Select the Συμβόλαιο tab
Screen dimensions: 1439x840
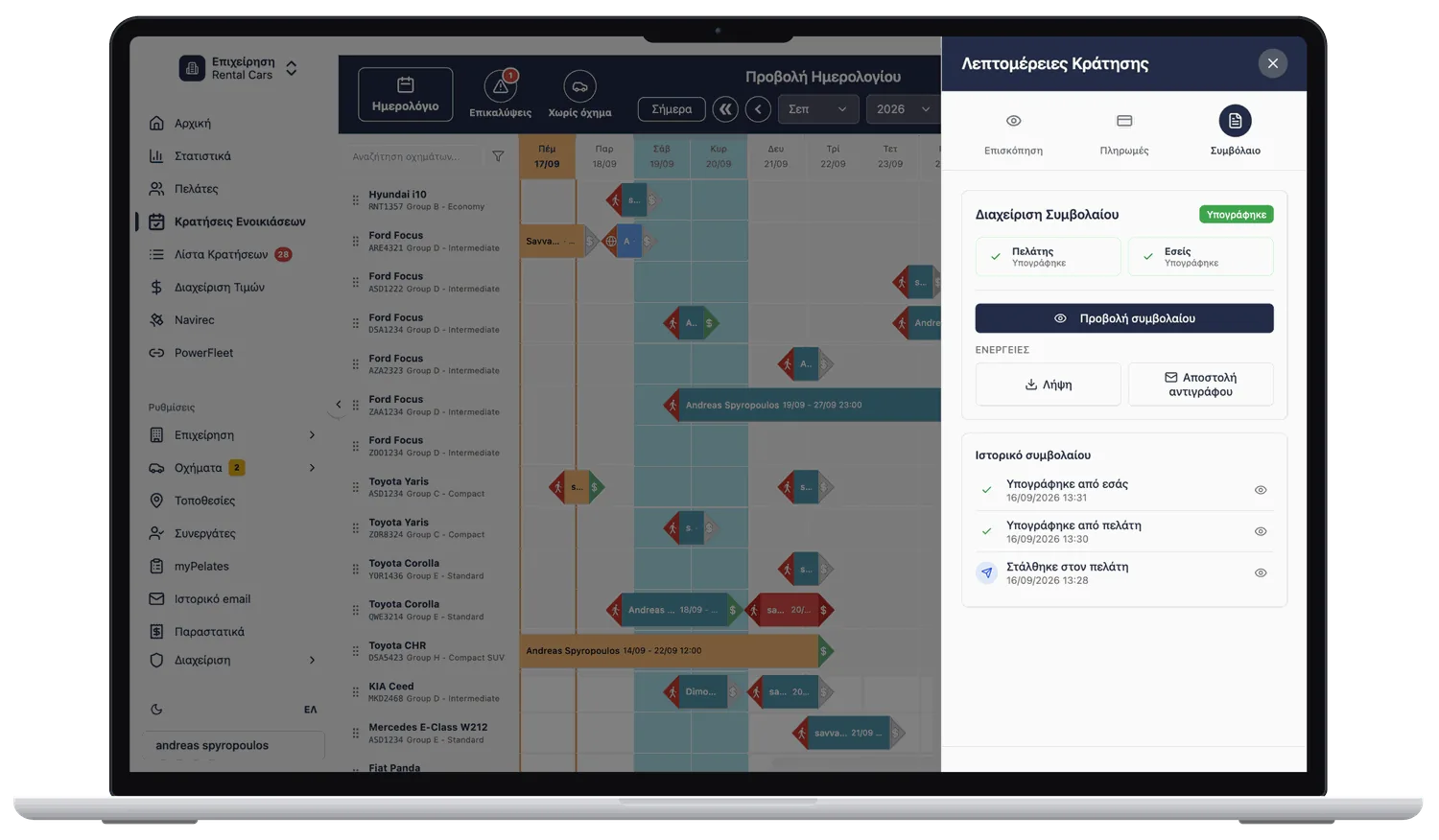tap(1235, 132)
